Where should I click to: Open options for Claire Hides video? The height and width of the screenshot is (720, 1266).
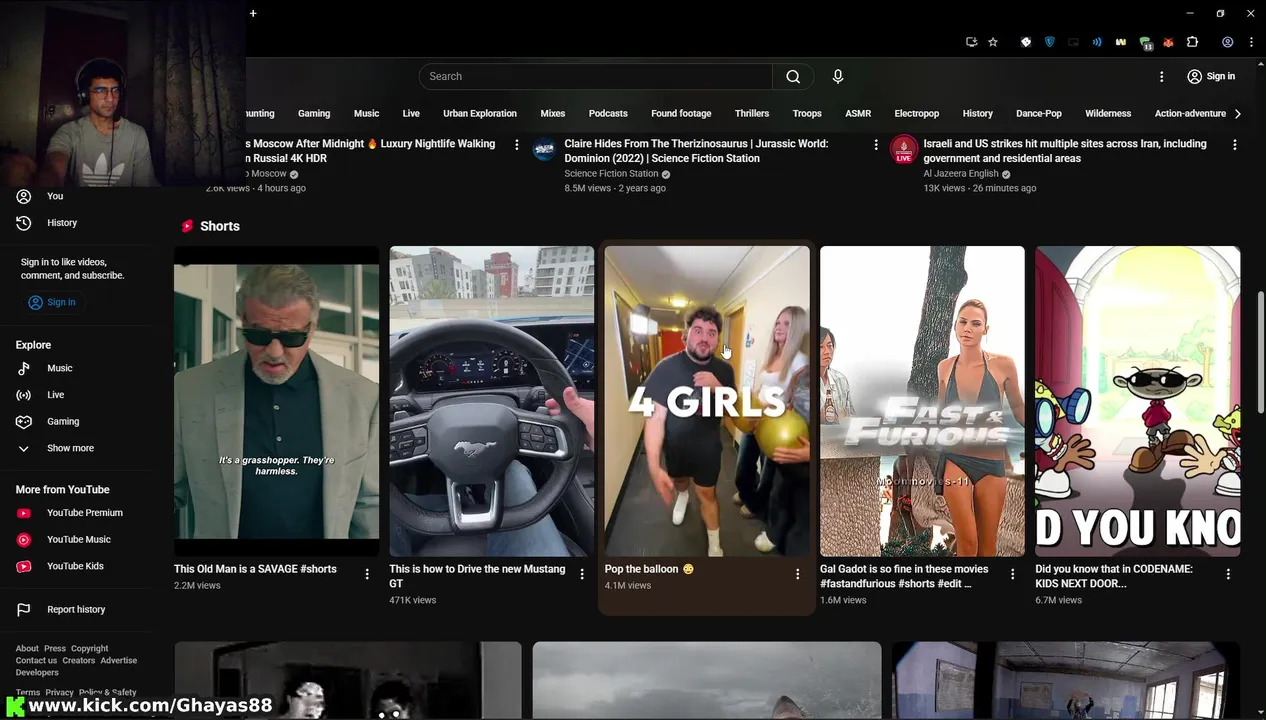tap(876, 145)
